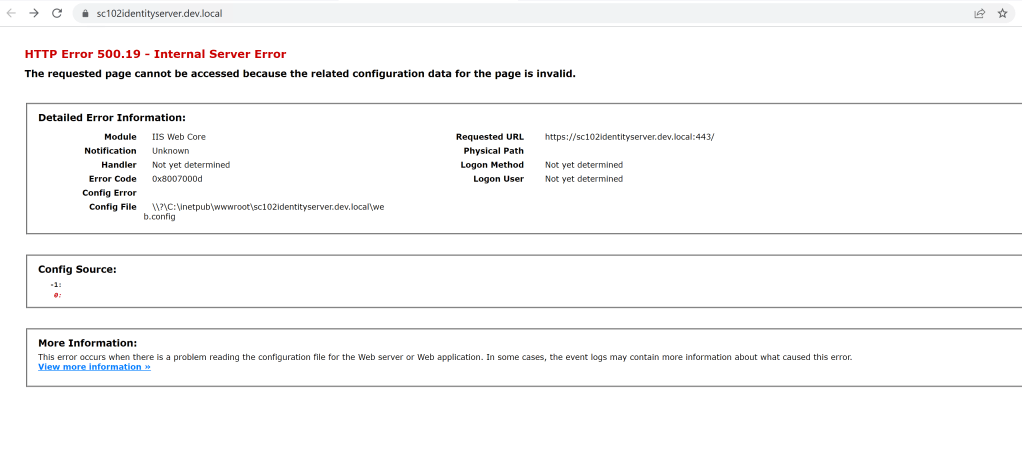Image resolution: width=1022 pixels, height=456 pixels.
Task: Click the Logon Method value text
Action: [583, 165]
